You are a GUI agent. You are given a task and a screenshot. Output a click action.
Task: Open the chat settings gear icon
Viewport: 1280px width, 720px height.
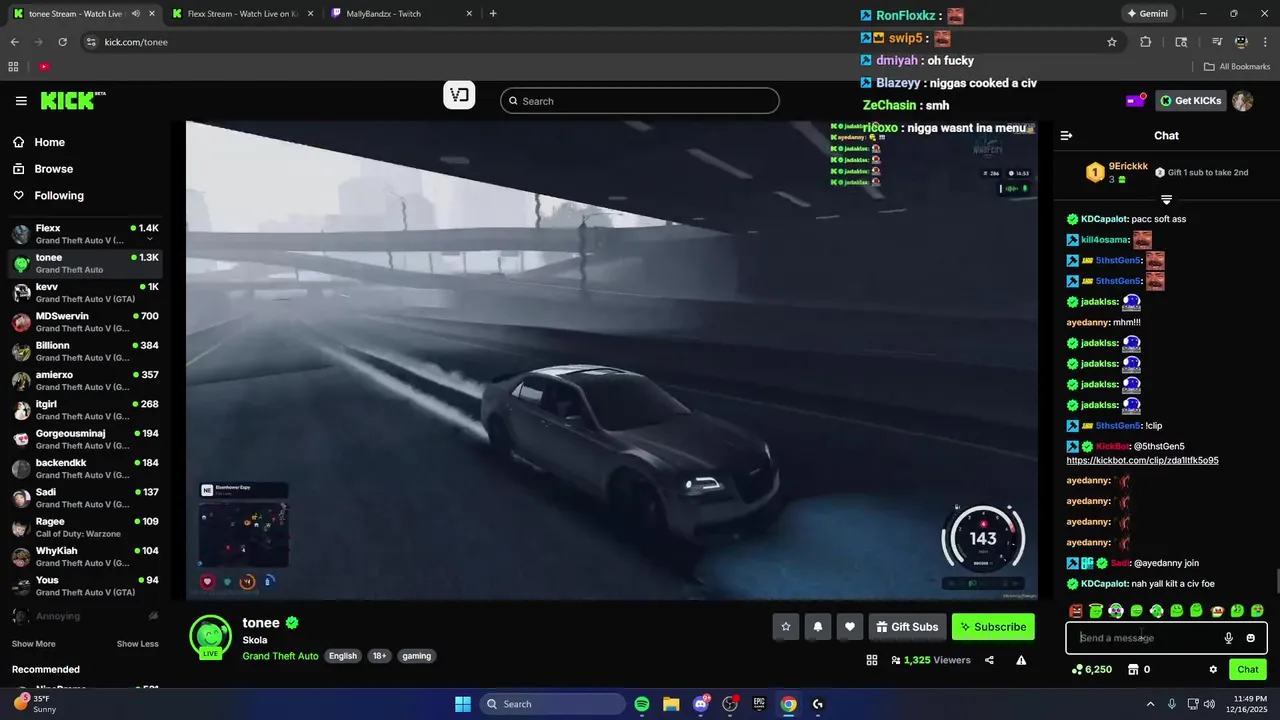tap(1213, 670)
